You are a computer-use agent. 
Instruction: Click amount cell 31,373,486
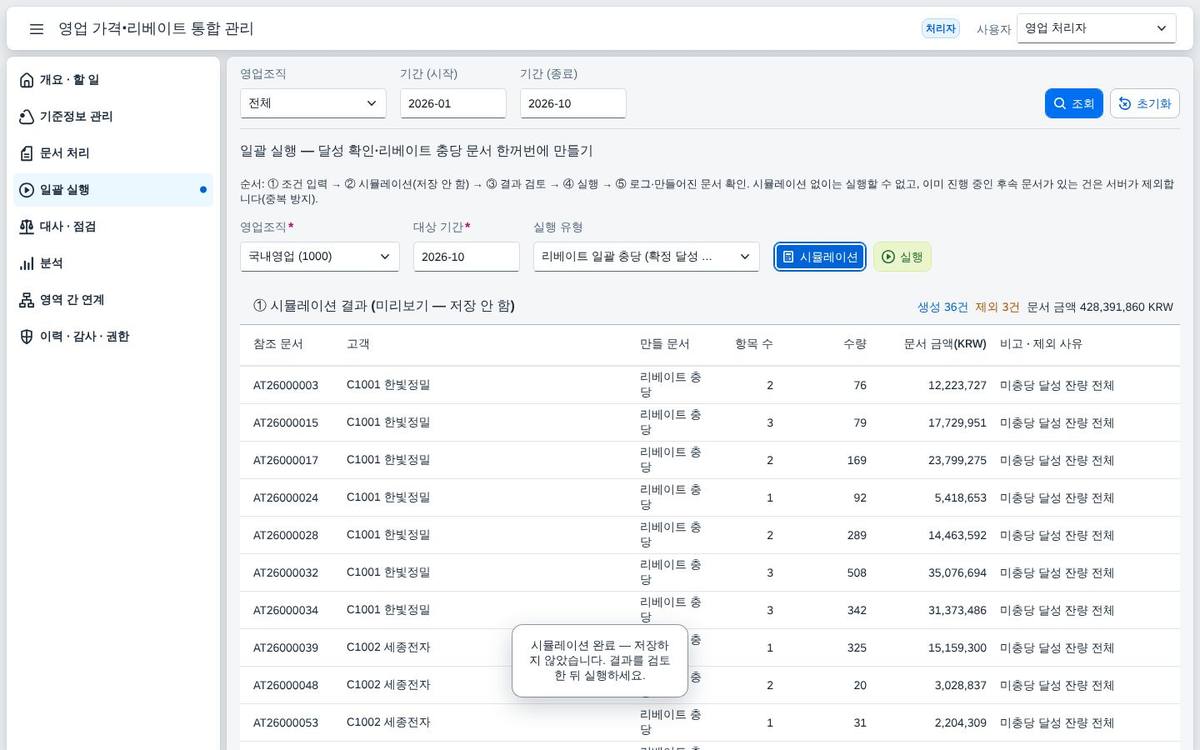957,610
